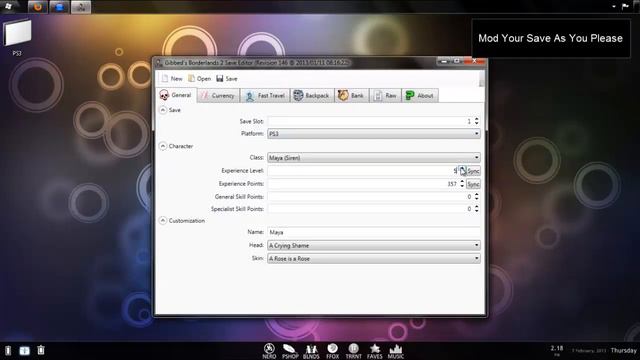
Task: Click the New file toolbar button
Action: [172, 78]
